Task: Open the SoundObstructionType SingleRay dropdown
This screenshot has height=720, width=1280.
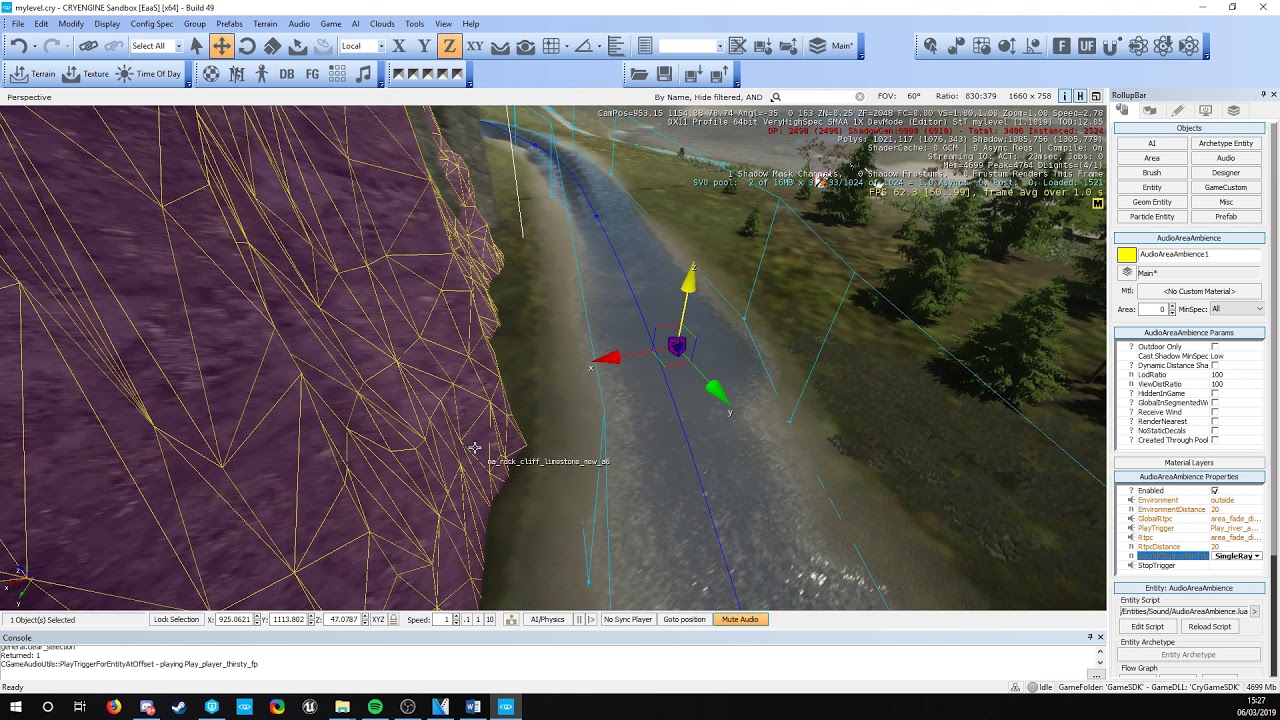Action: (x=1237, y=556)
